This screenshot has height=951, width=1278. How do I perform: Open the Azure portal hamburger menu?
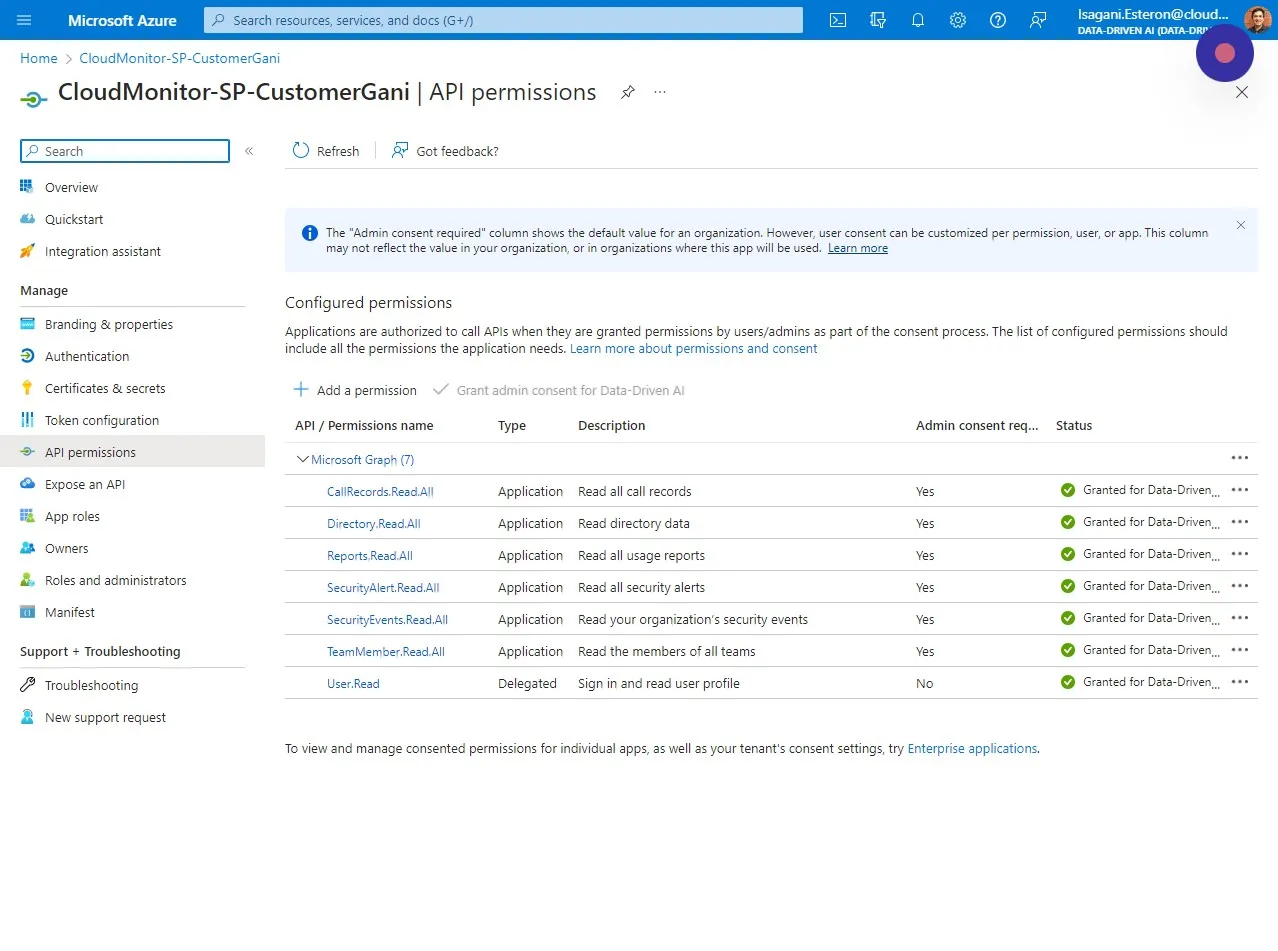tap(25, 20)
